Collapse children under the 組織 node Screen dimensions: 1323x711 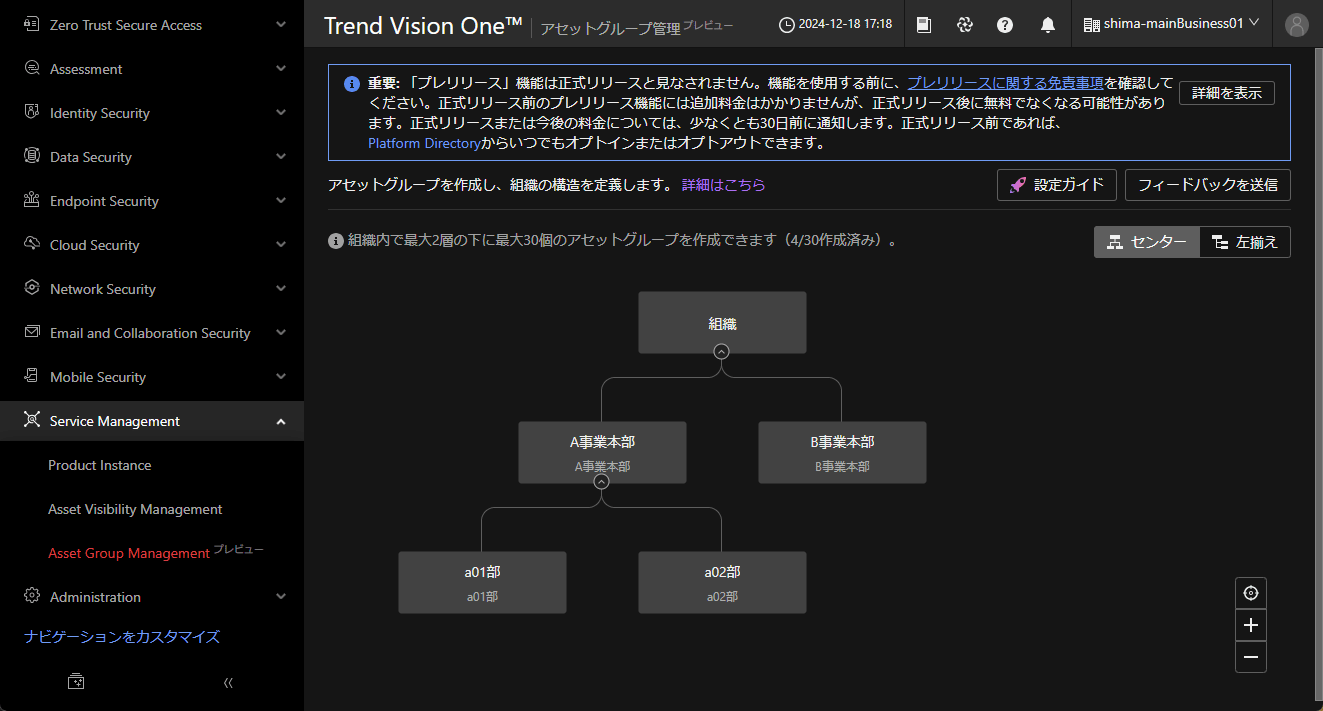pos(722,352)
